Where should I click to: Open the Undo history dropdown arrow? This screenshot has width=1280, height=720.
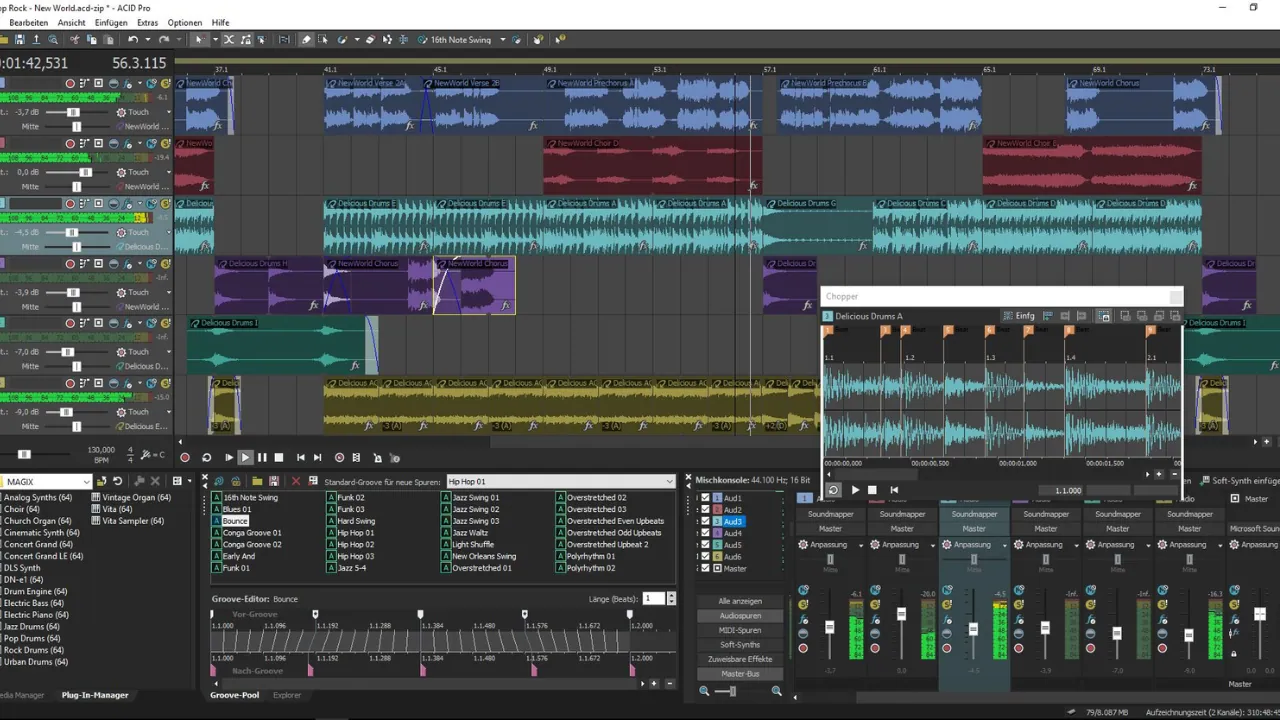coord(148,40)
